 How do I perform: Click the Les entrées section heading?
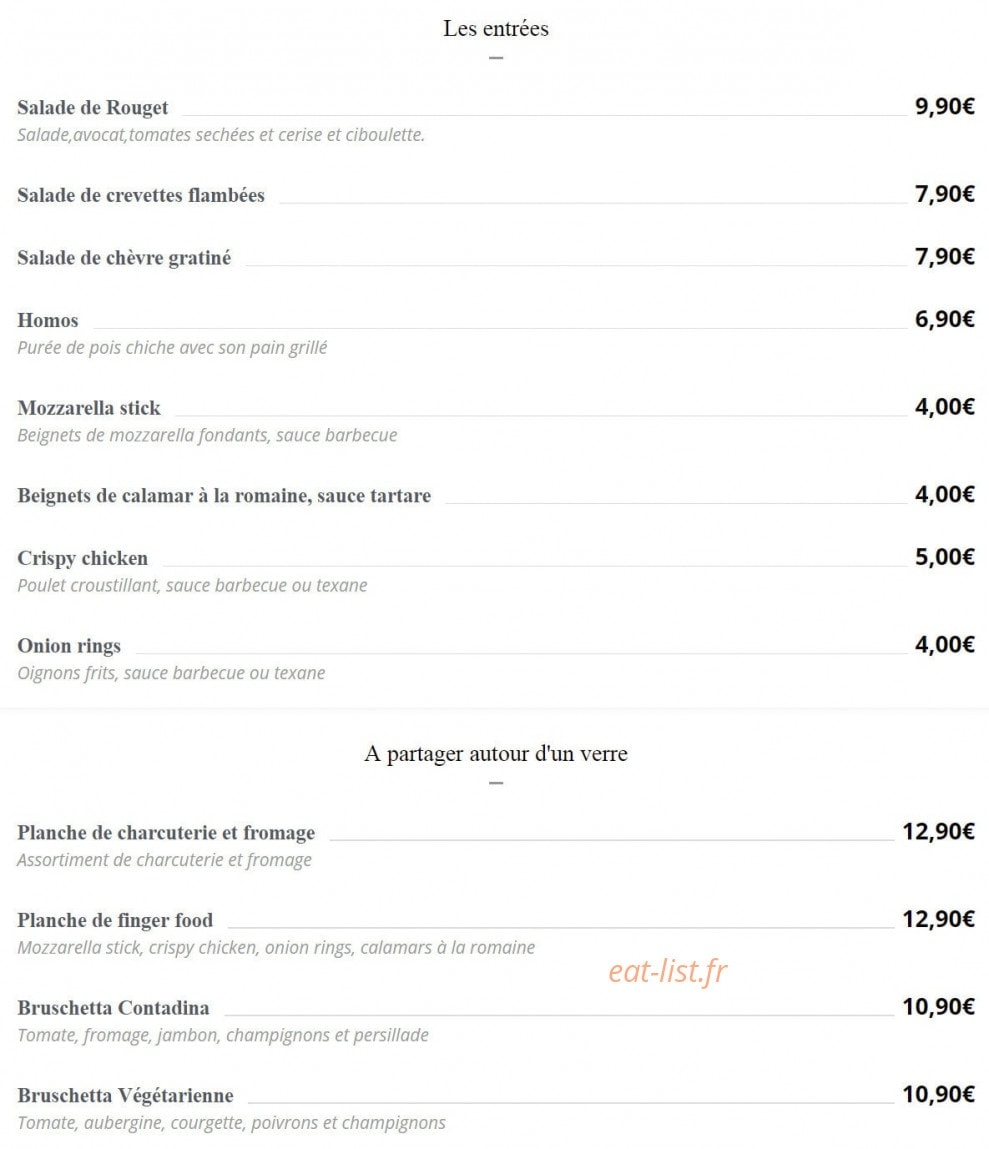(496, 29)
